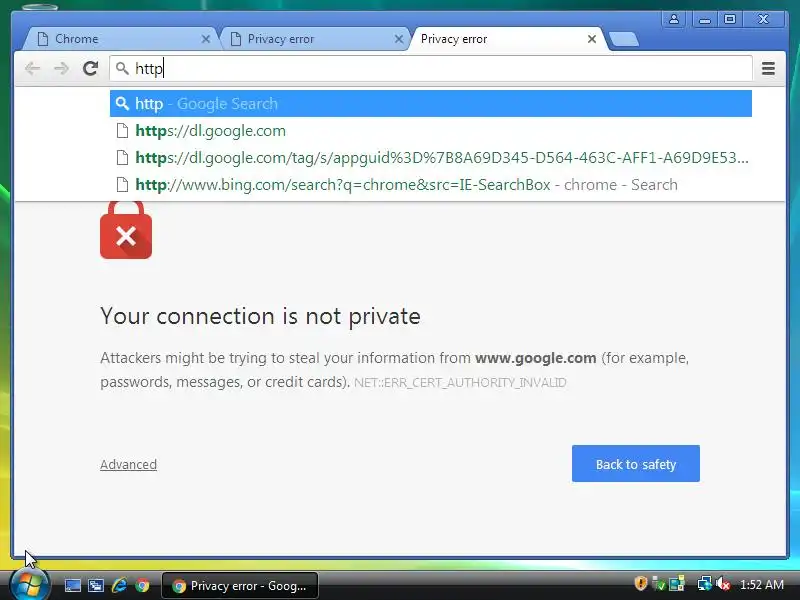Click the muted volume tray icon
Screen dimensions: 800x600
722,584
